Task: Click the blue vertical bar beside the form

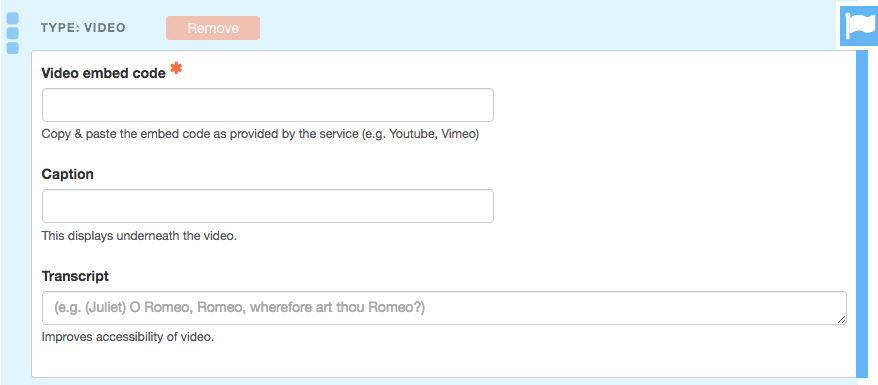Action: tap(862, 213)
